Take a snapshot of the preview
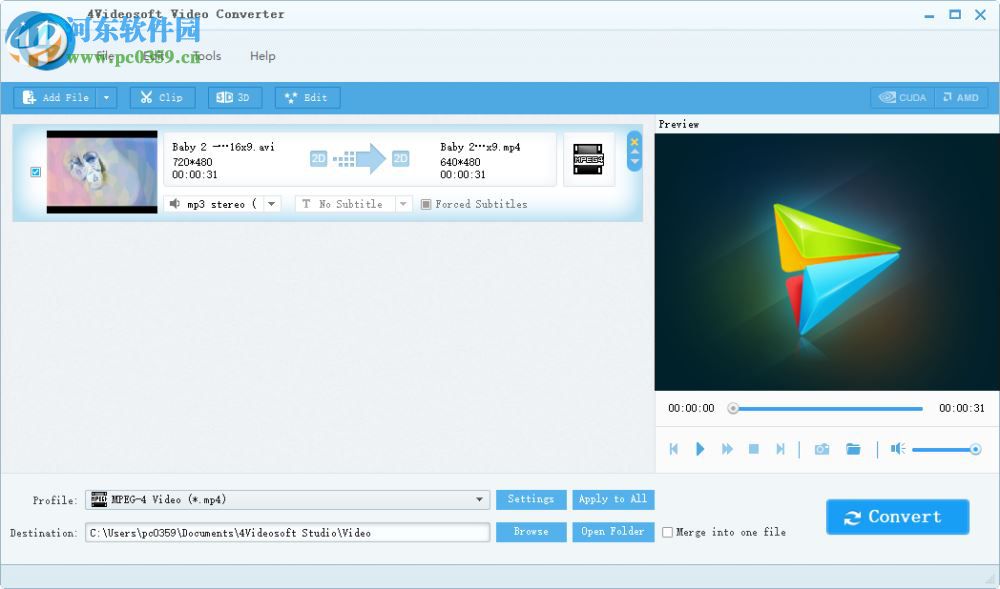This screenshot has width=1000, height=589. [x=821, y=449]
